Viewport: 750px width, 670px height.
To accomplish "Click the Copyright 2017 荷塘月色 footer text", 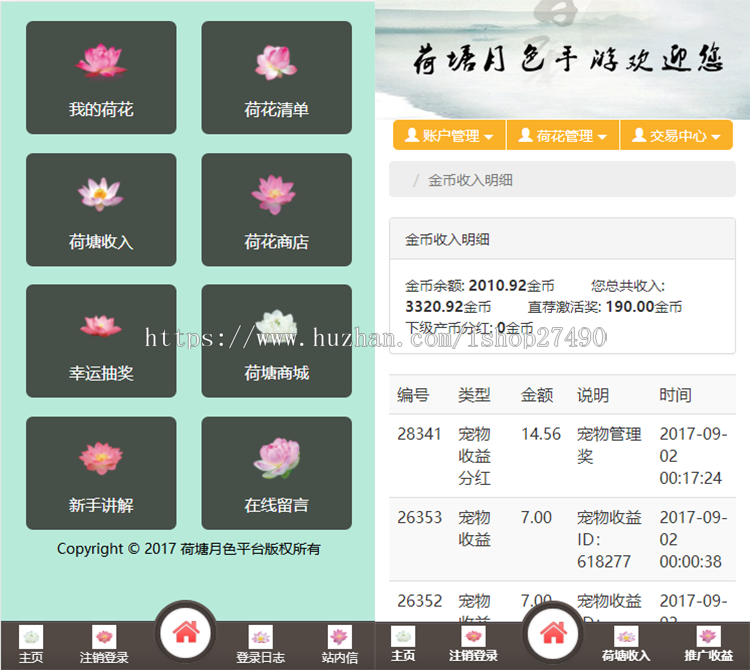I will click(188, 549).
